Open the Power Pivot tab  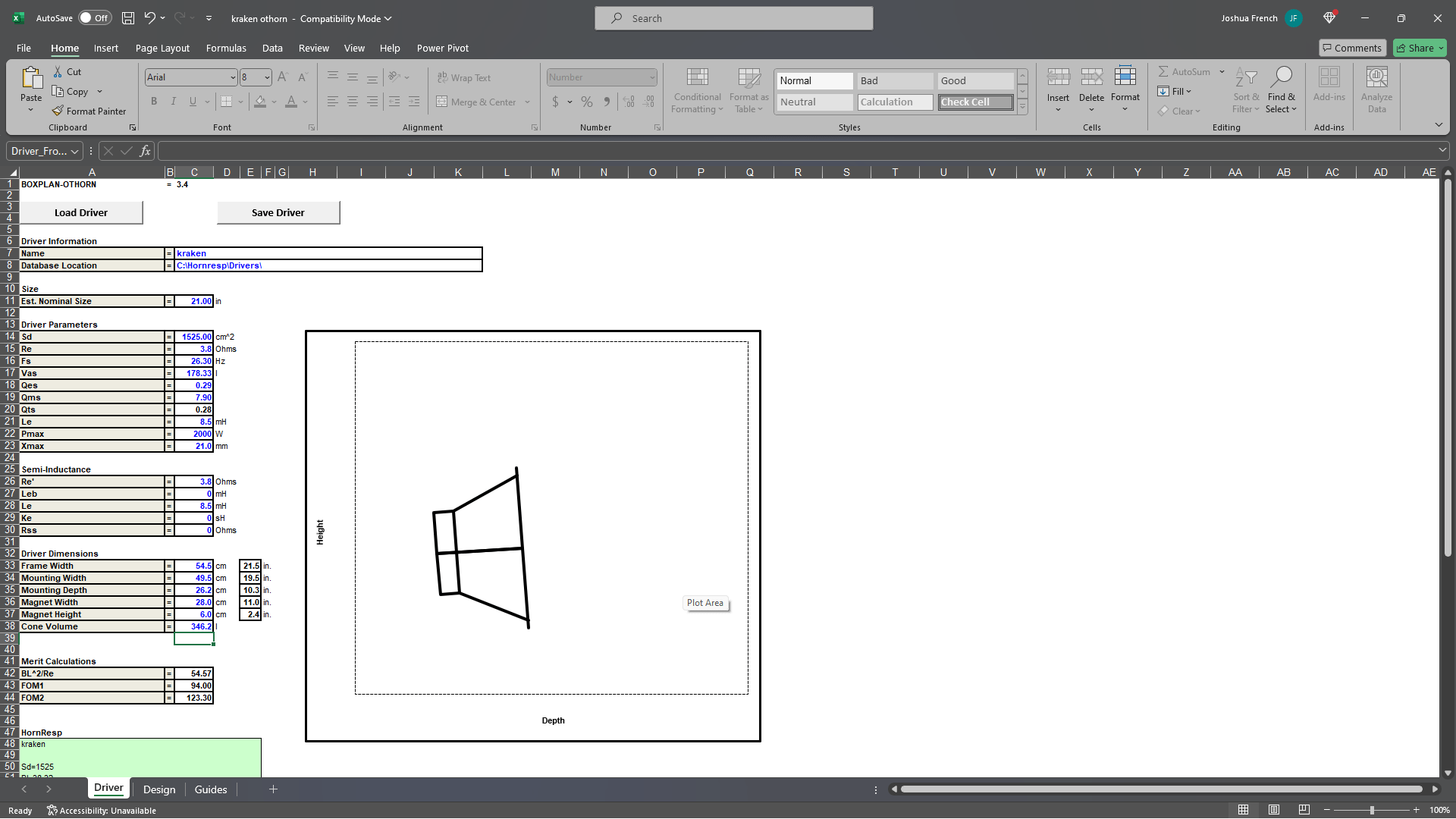click(443, 48)
